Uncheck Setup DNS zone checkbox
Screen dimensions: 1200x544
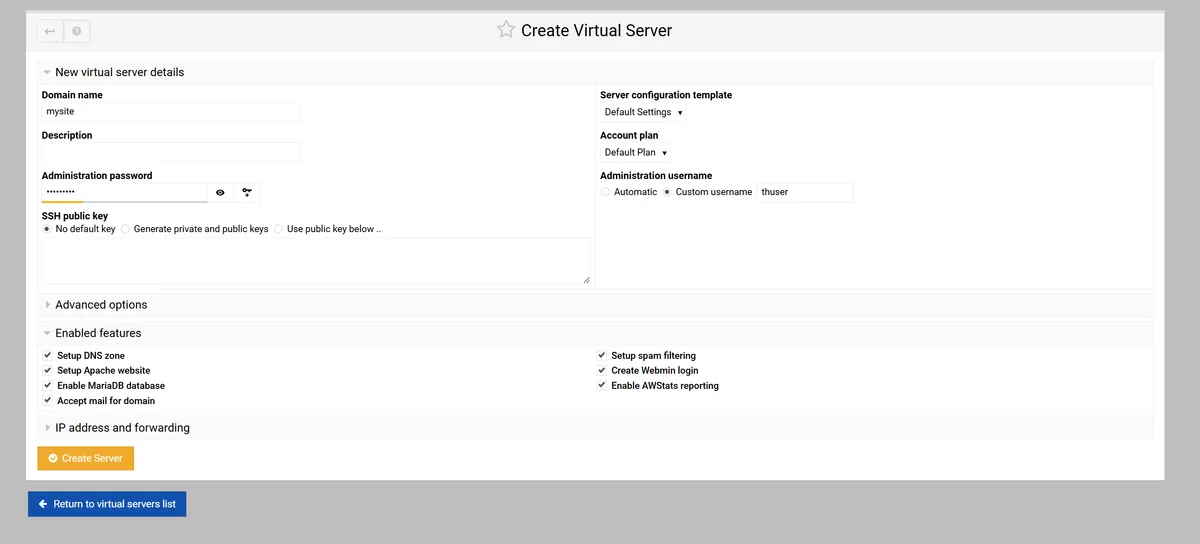[x=47, y=355]
